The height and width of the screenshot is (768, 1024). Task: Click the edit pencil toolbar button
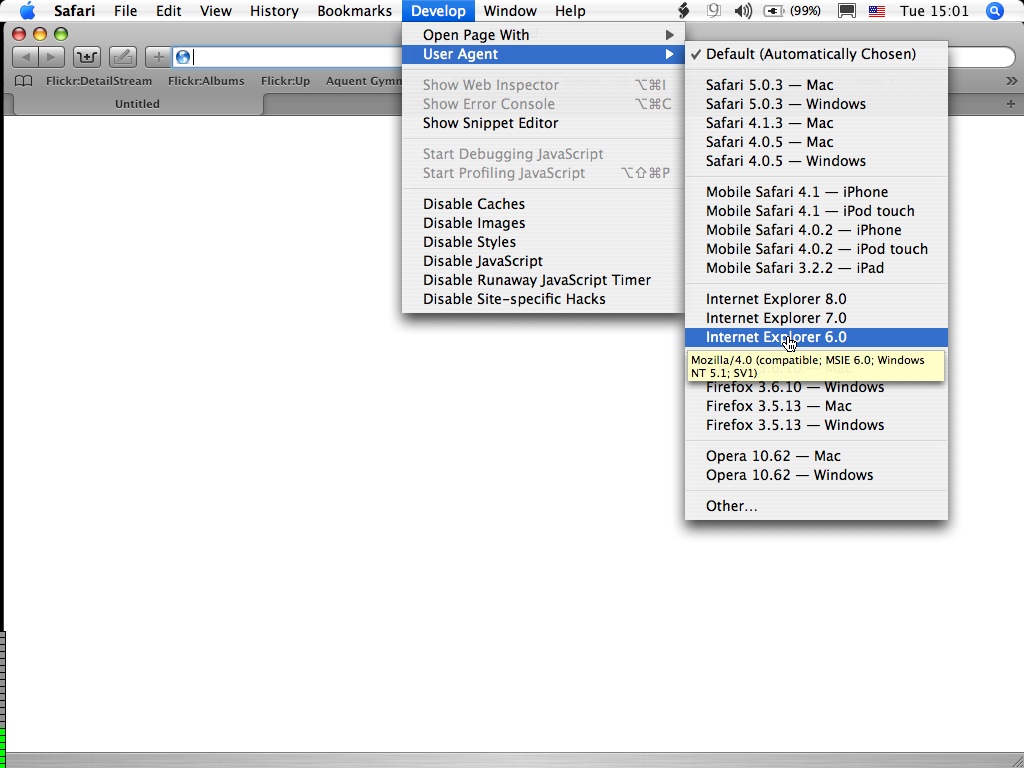tap(122, 57)
